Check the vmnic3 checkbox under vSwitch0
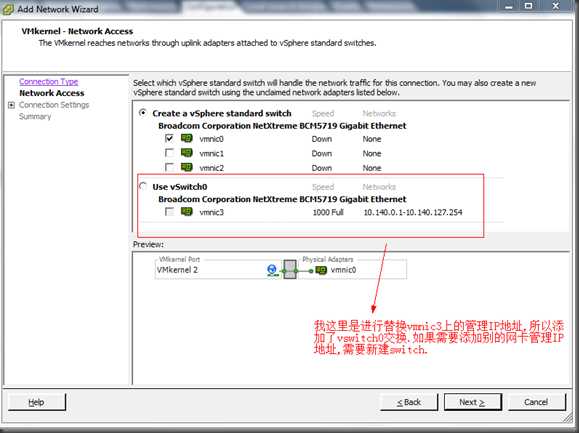 169,212
